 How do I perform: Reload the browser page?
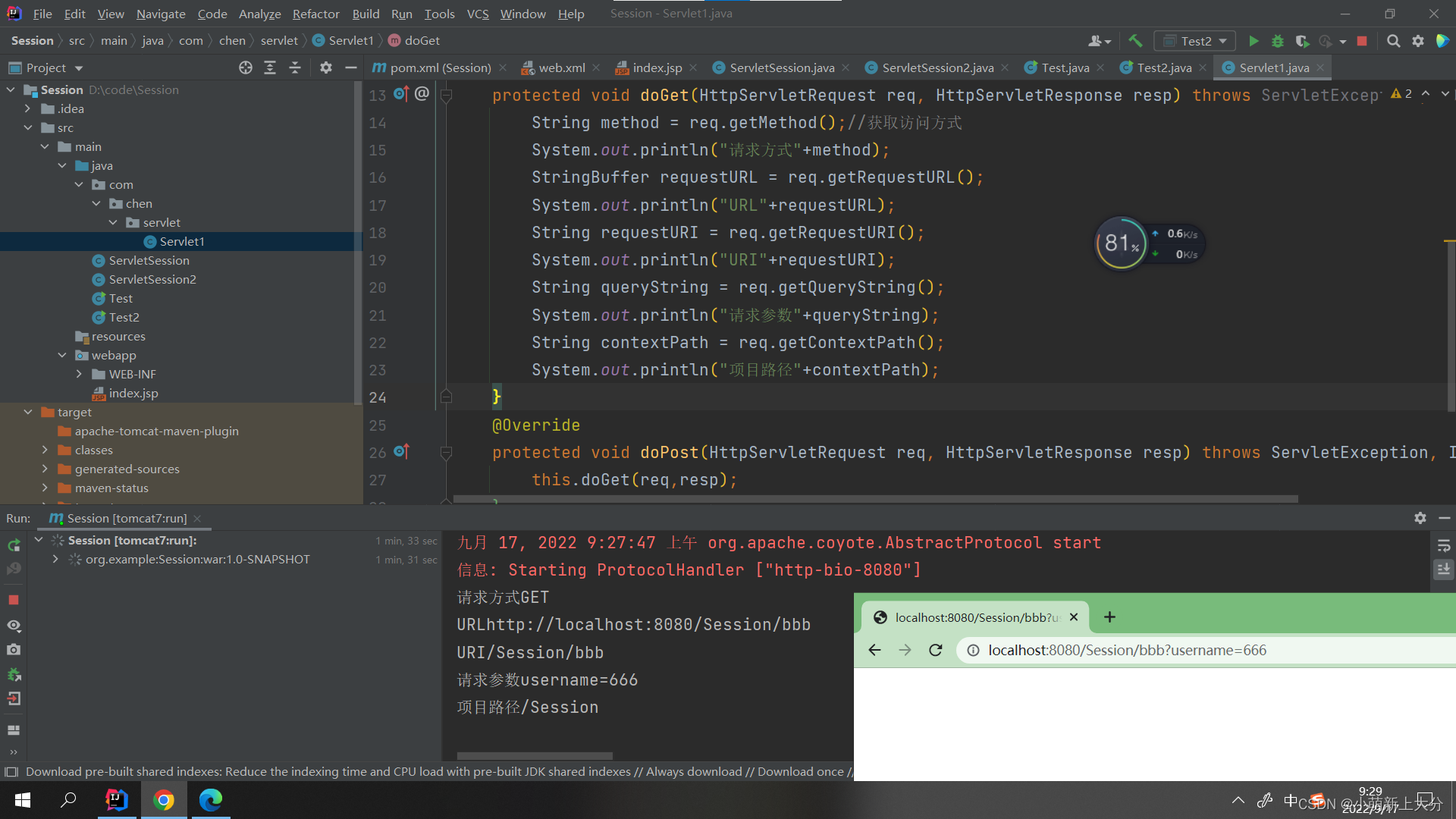935,650
